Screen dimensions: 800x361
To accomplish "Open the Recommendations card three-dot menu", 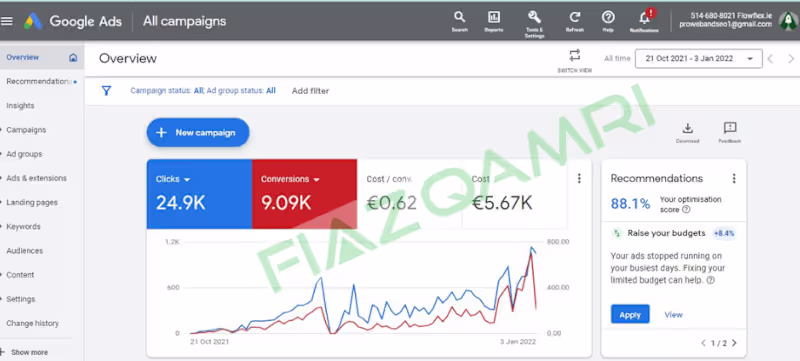I will [734, 178].
